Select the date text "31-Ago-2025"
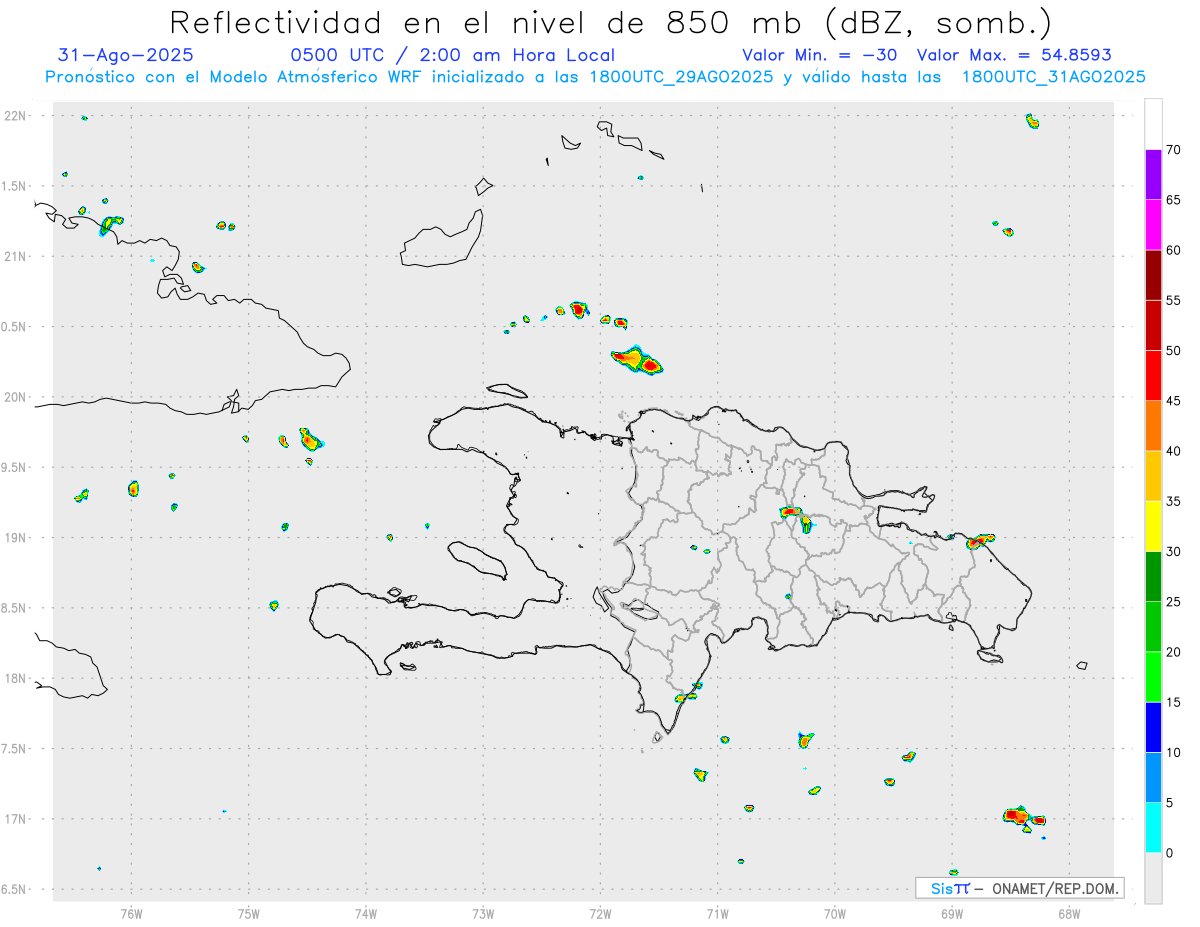 tap(126, 55)
